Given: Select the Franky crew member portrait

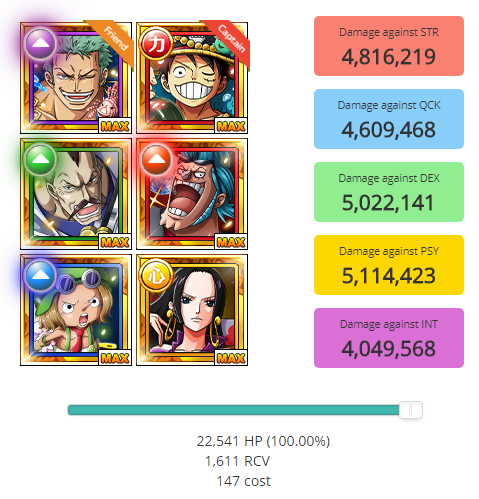Looking at the screenshot, I should (192, 194).
